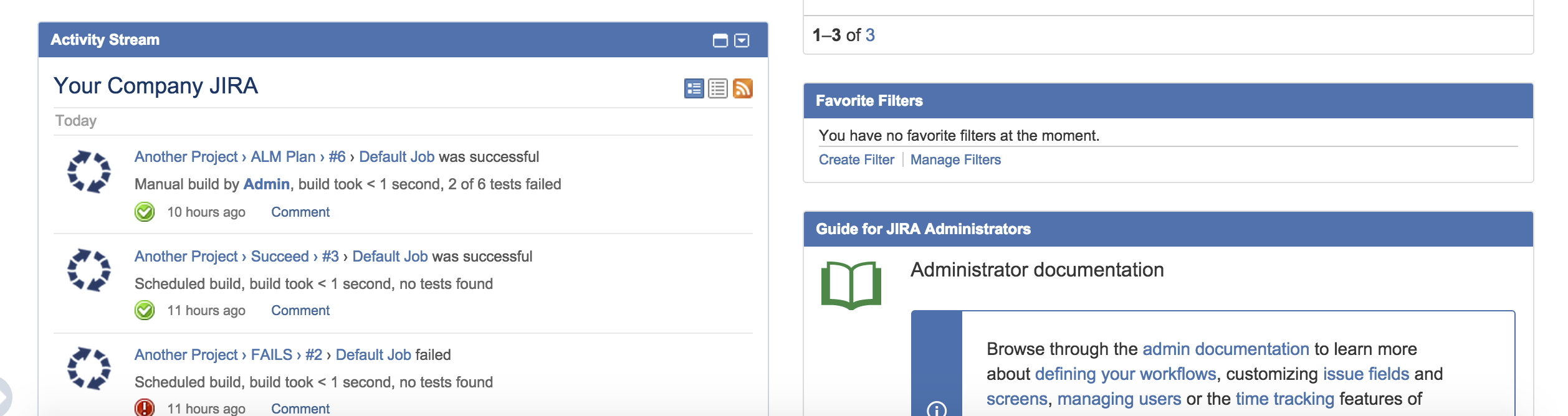Switch Activity Stream to list view

tap(718, 88)
